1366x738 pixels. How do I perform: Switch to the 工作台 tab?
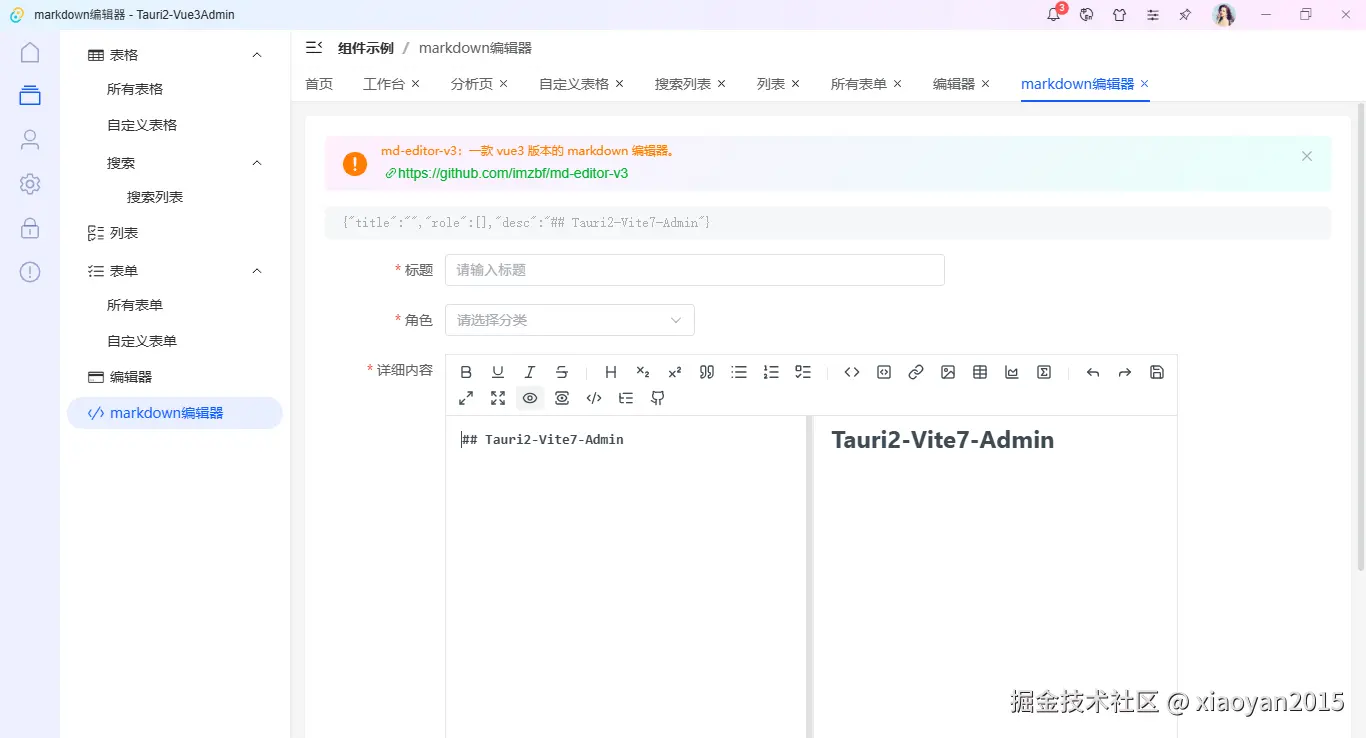(x=384, y=84)
